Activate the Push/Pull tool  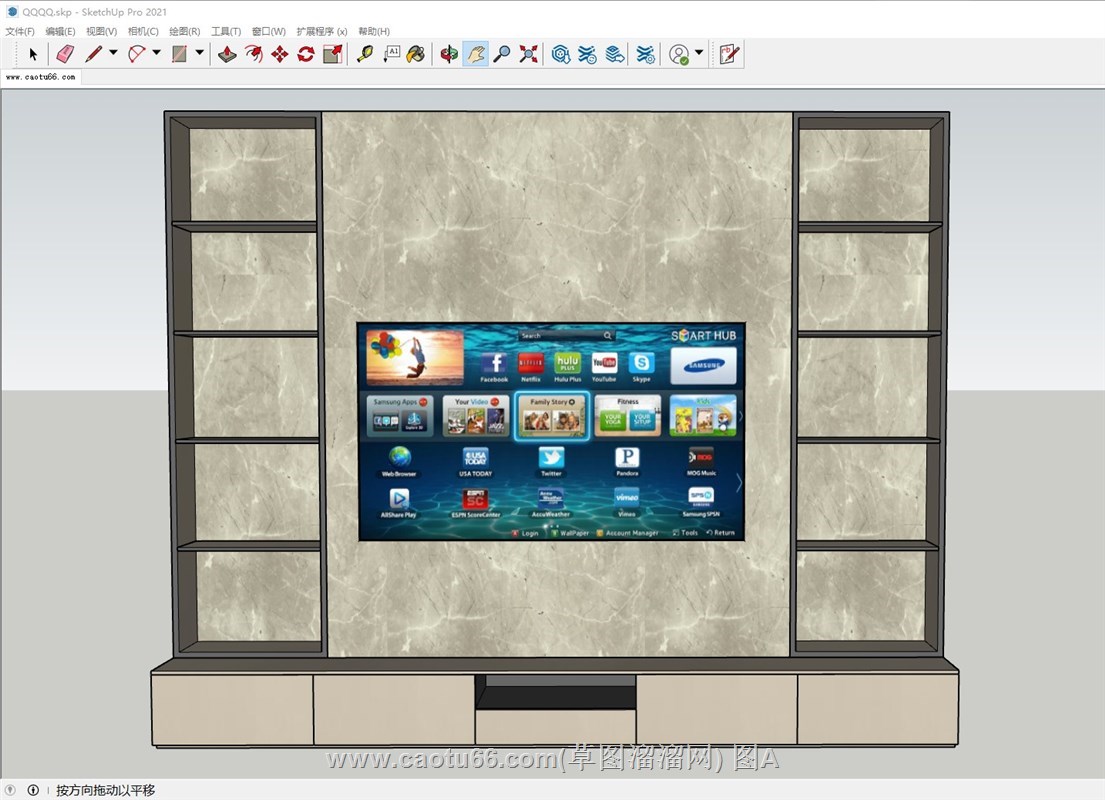tap(228, 54)
